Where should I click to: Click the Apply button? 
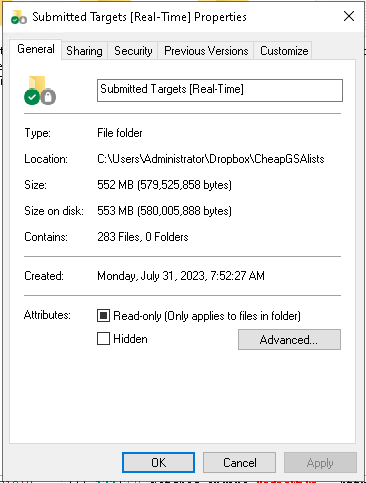320,463
